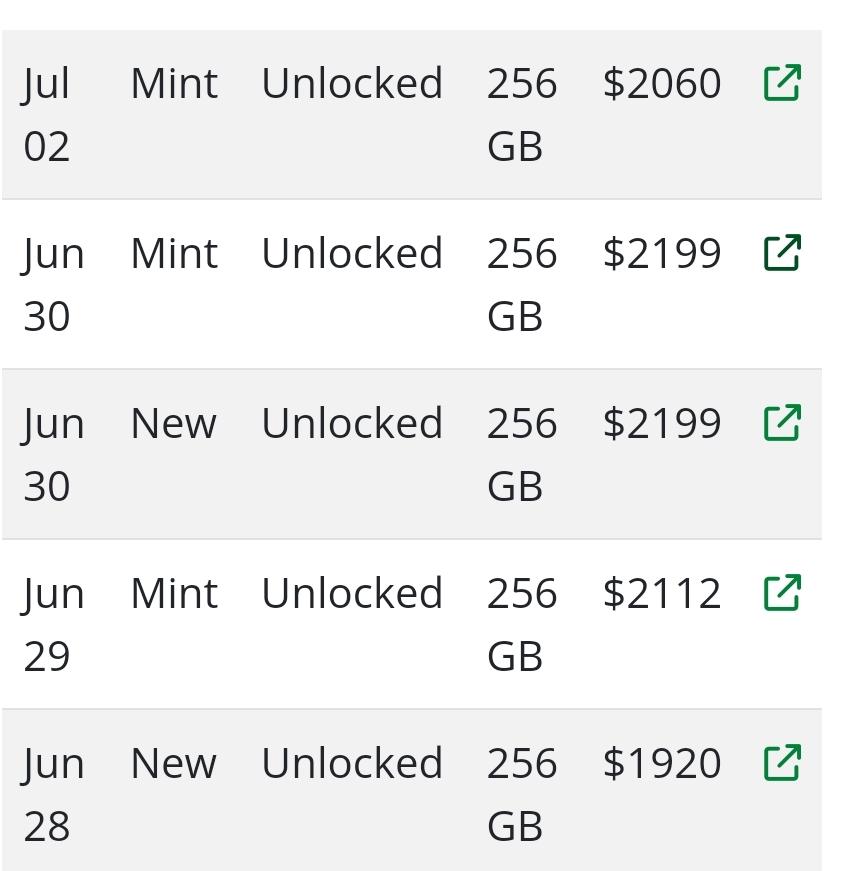Click $2199 price in the Mint row

(661, 254)
